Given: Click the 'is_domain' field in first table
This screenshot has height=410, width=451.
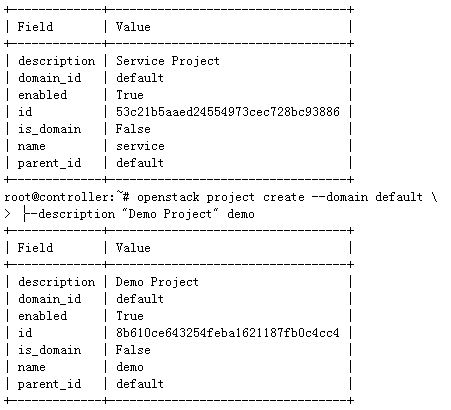Looking at the screenshot, I should [49, 129].
